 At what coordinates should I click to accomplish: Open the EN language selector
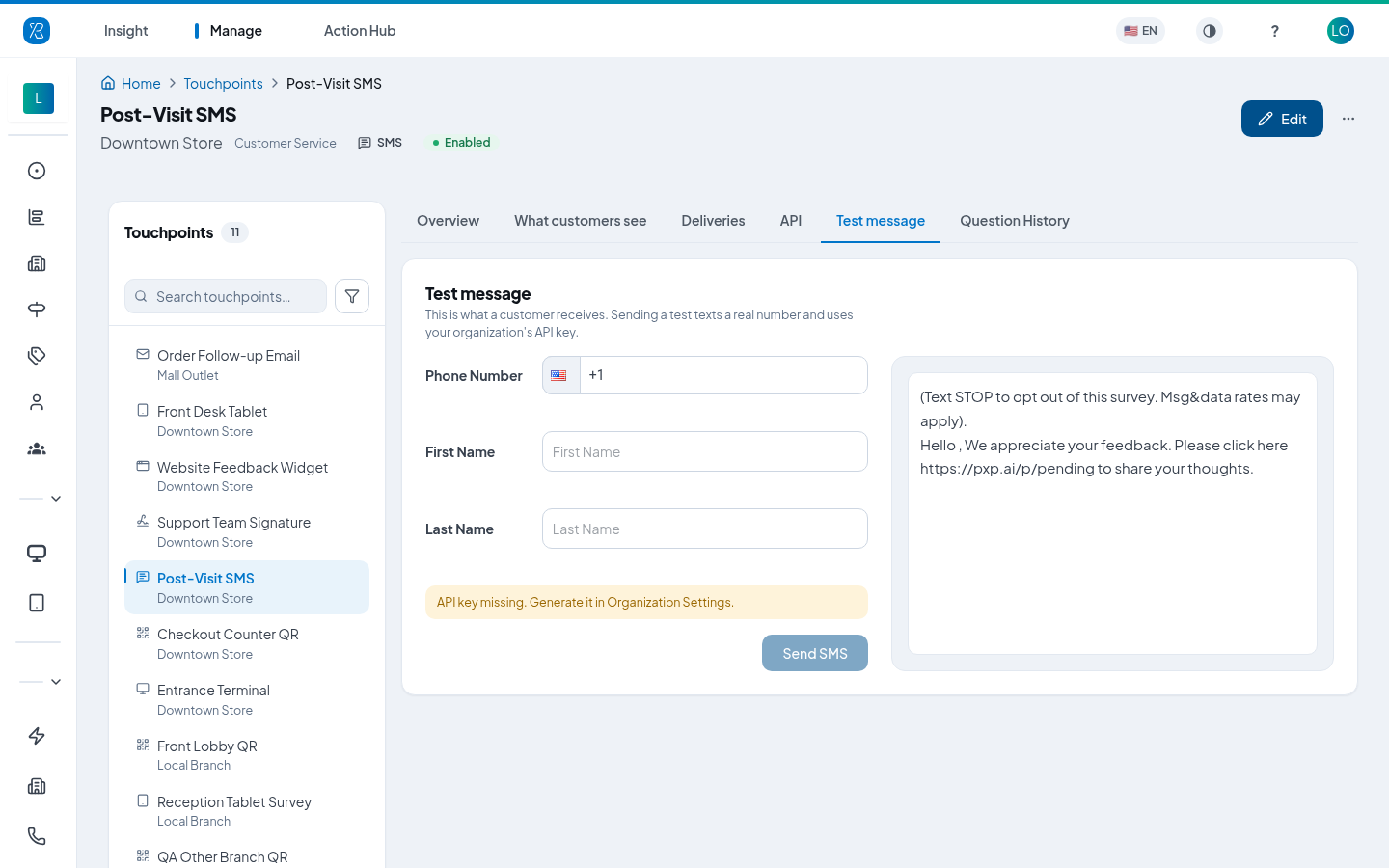1140,31
